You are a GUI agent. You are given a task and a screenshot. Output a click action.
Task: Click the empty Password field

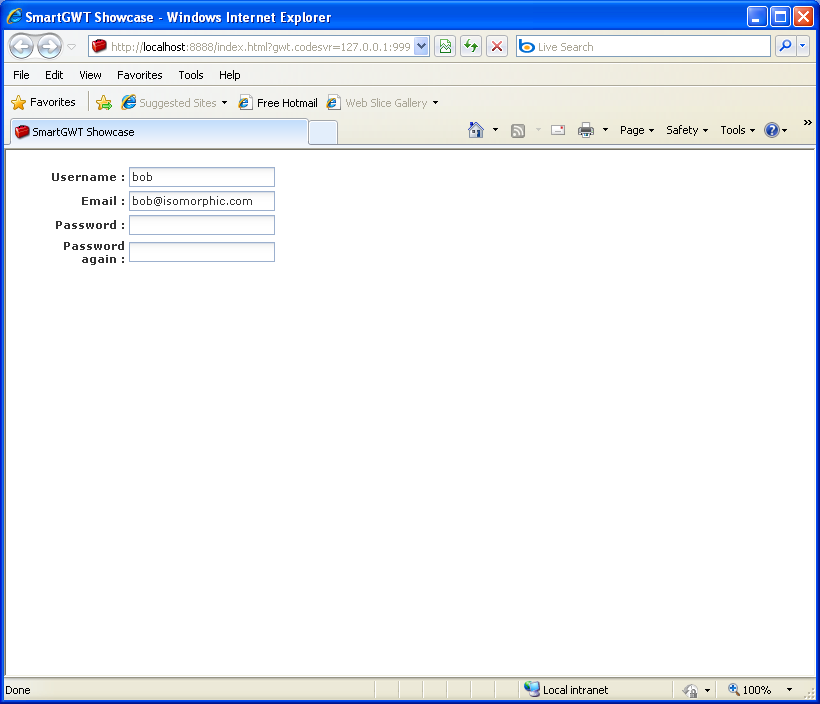[202, 225]
